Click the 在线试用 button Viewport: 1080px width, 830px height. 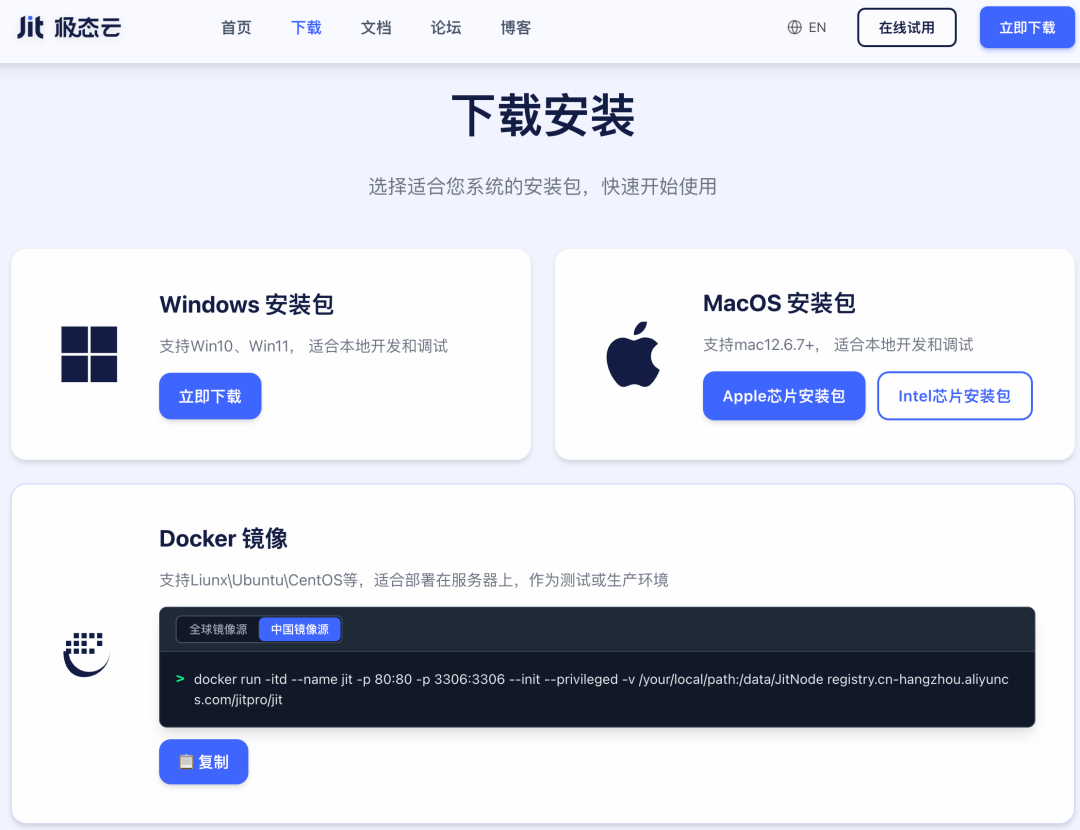tap(906, 28)
